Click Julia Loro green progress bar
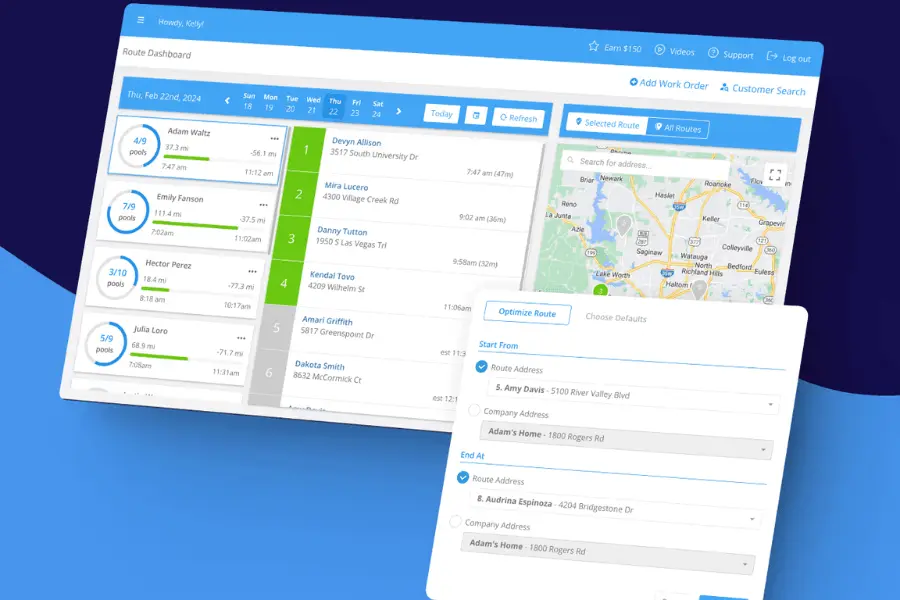This screenshot has width=900, height=600. click(x=159, y=357)
